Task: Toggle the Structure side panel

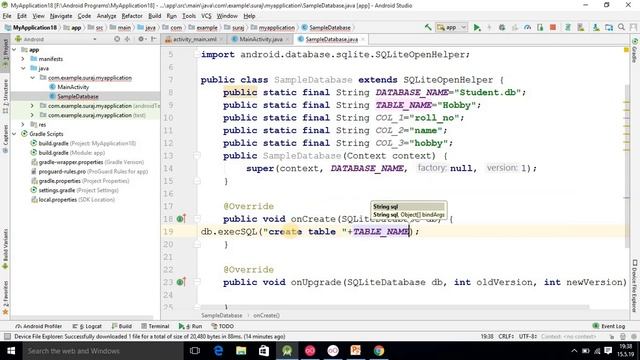Action: click(x=5, y=97)
